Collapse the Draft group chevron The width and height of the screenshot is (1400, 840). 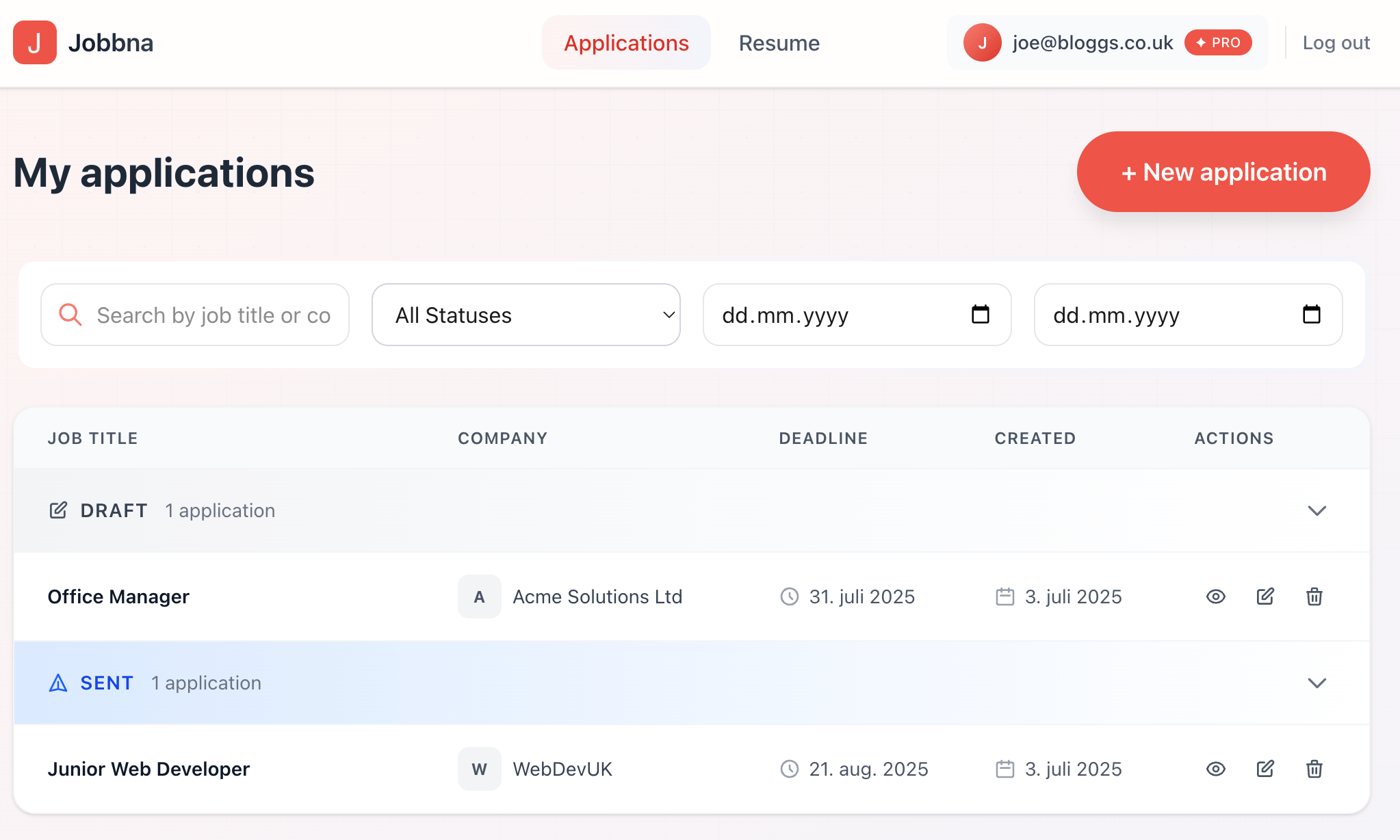(1317, 511)
